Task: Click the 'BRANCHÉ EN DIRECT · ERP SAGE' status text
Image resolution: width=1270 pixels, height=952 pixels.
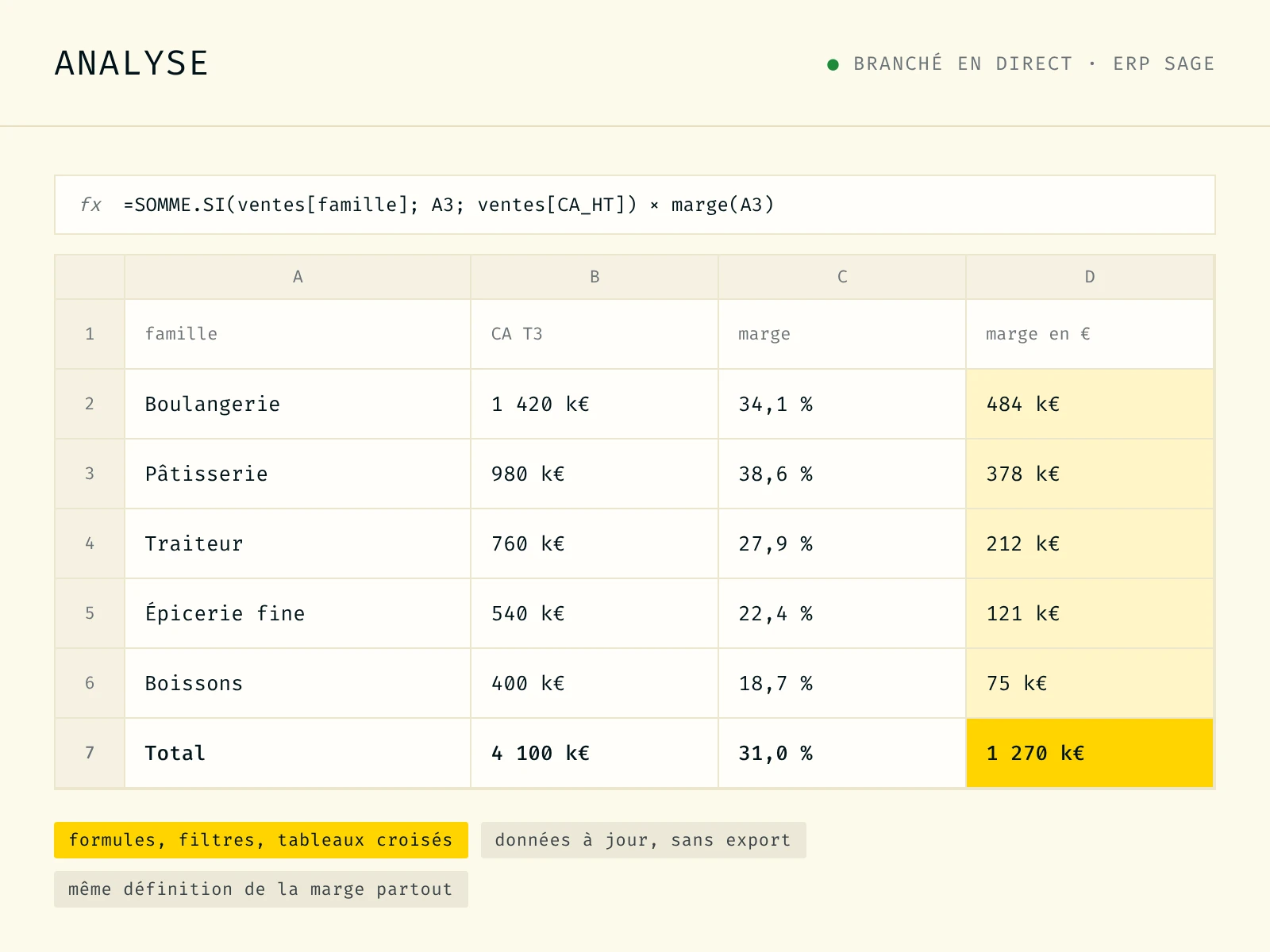Action: 1033,64
